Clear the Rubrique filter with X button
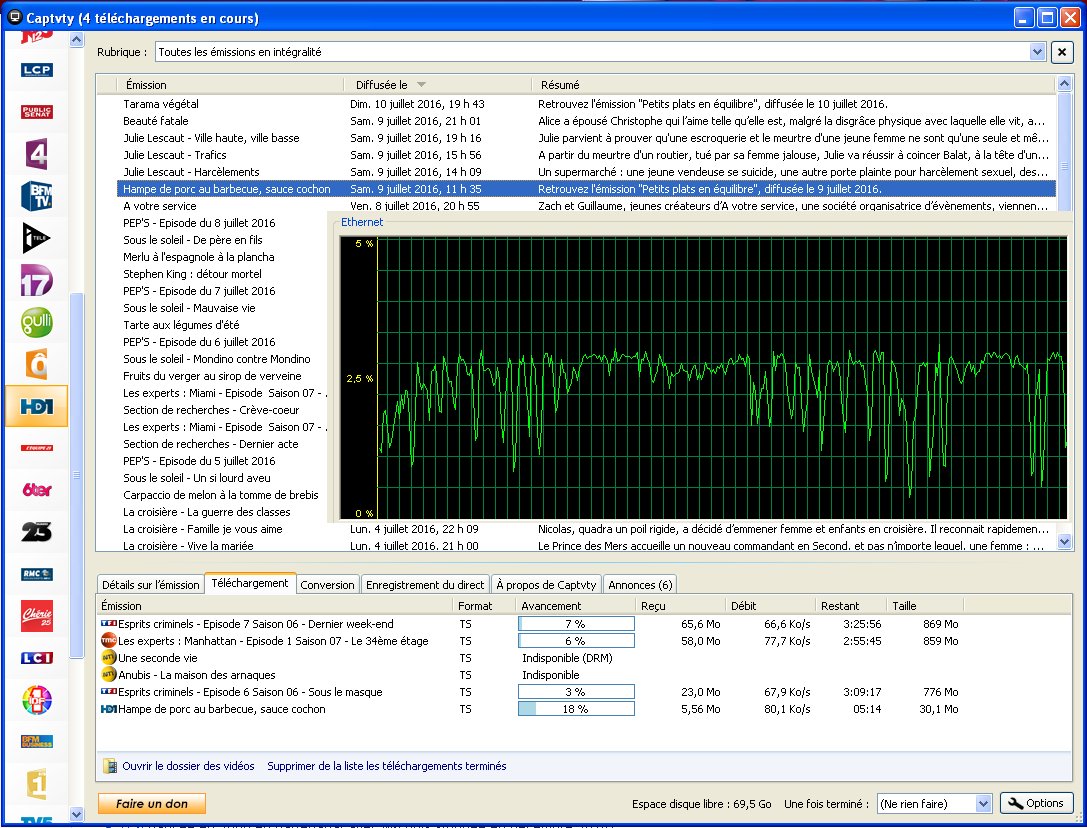 pos(1062,52)
